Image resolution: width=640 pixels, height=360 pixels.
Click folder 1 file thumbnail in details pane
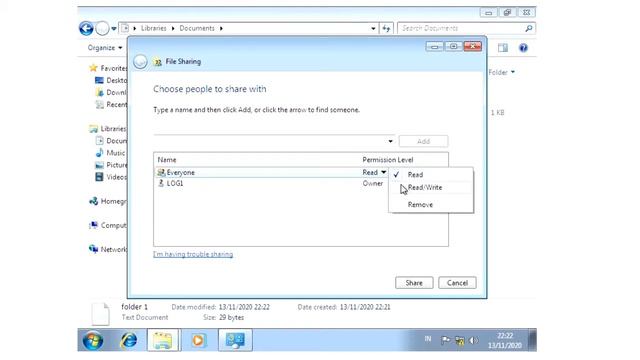click(x=100, y=313)
